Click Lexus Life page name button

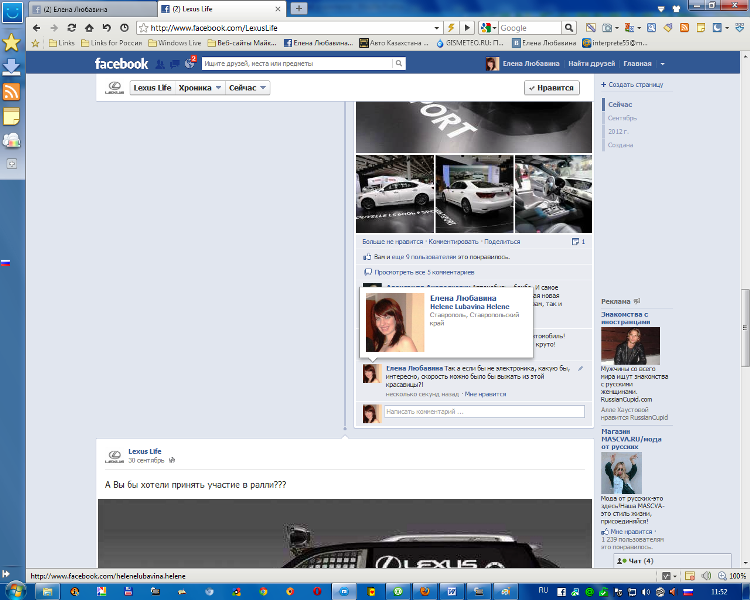tap(152, 88)
